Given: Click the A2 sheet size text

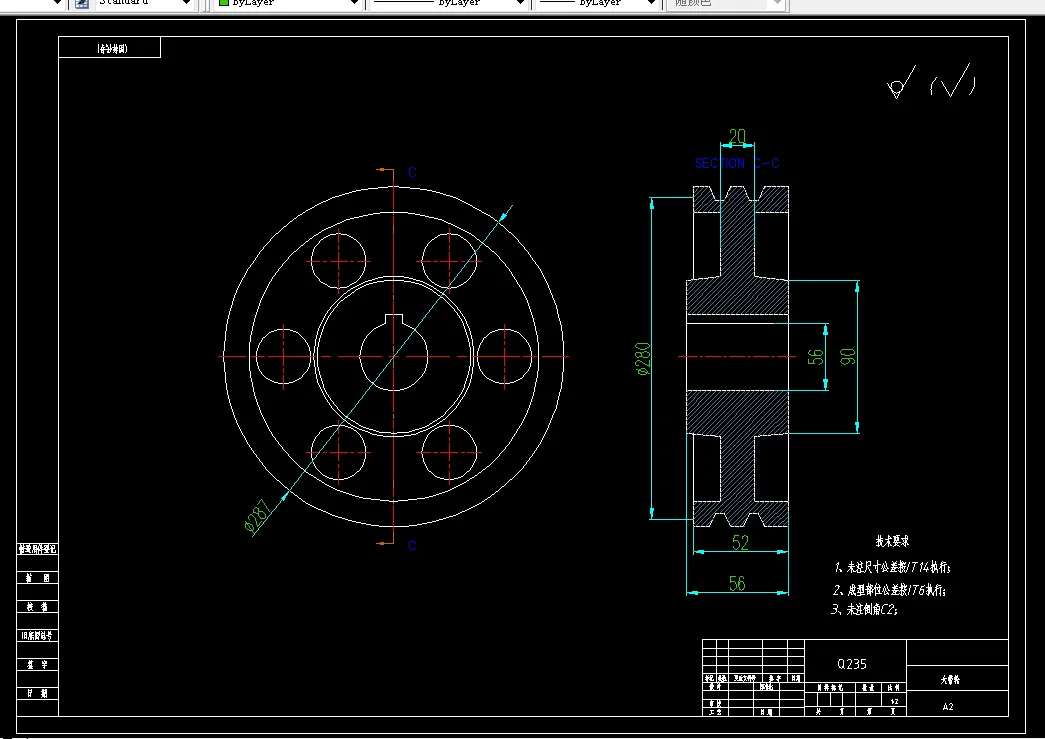Looking at the screenshot, I should pyautogui.click(x=948, y=706).
